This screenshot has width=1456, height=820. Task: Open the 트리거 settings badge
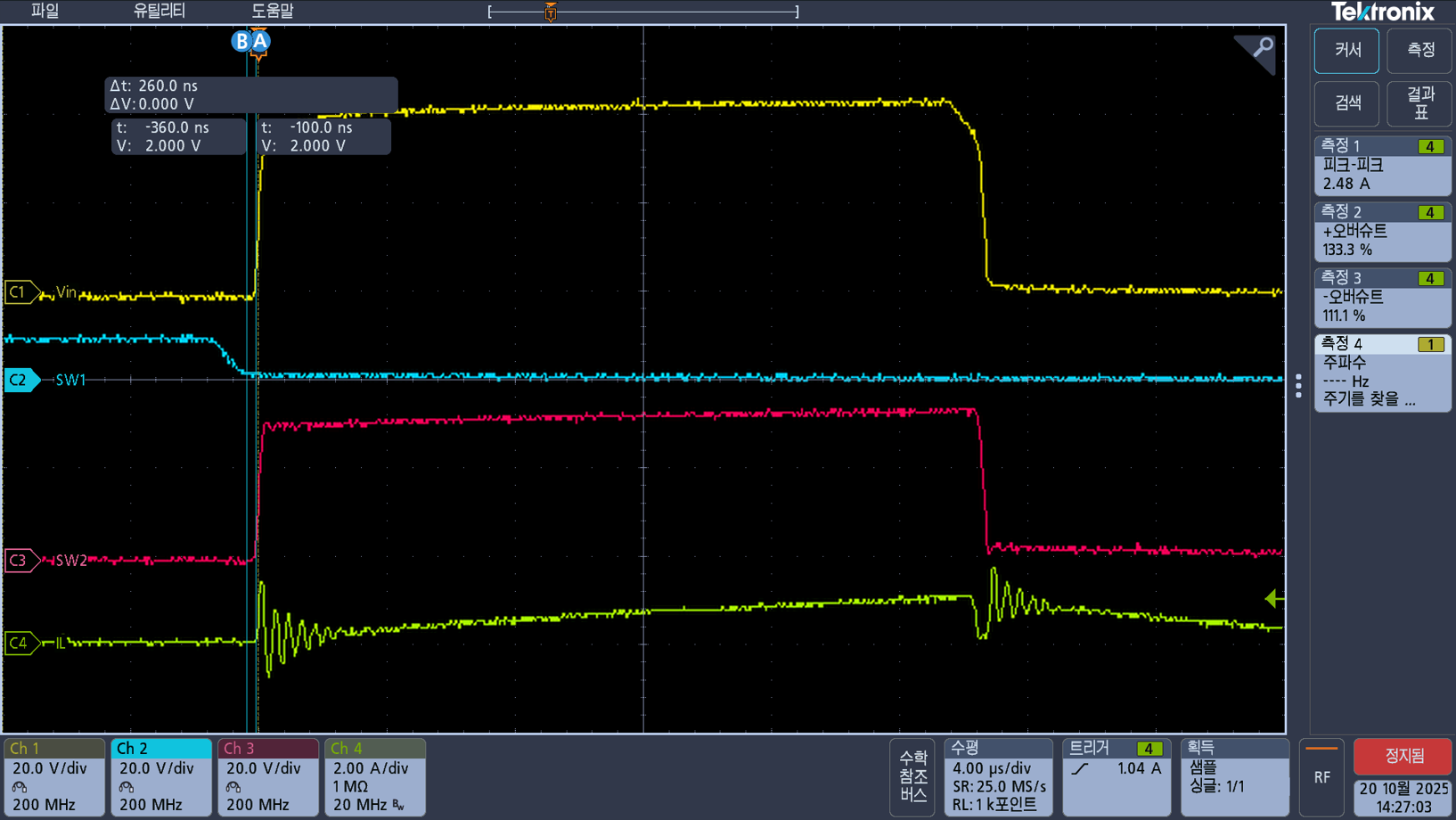pyautogui.click(x=1117, y=777)
